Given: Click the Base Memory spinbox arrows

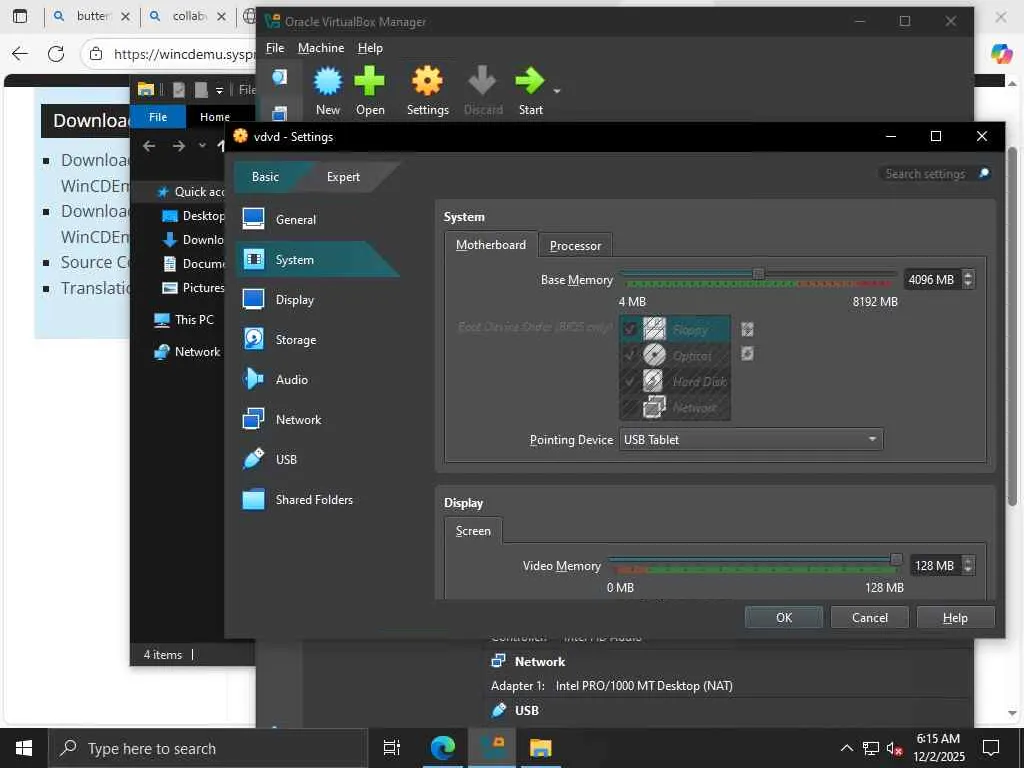Looking at the screenshot, I should [x=968, y=280].
